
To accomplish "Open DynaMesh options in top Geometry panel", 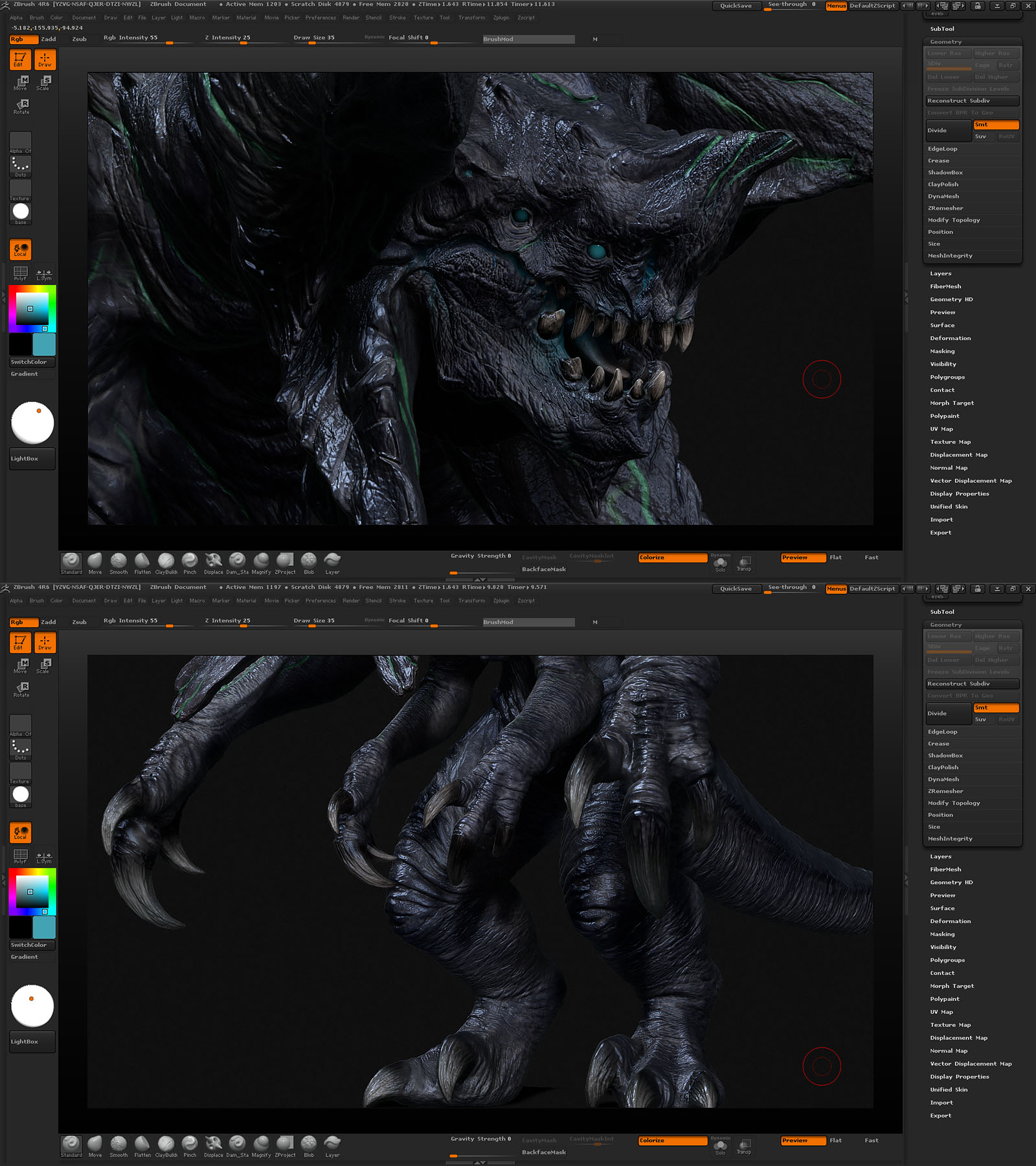I will pyautogui.click(x=943, y=197).
